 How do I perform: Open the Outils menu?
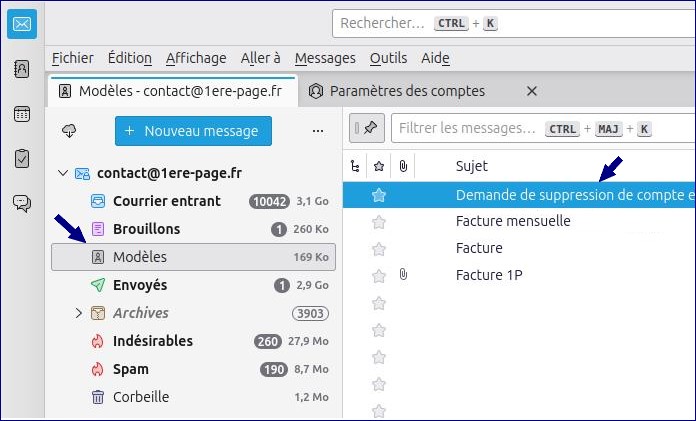pos(388,58)
